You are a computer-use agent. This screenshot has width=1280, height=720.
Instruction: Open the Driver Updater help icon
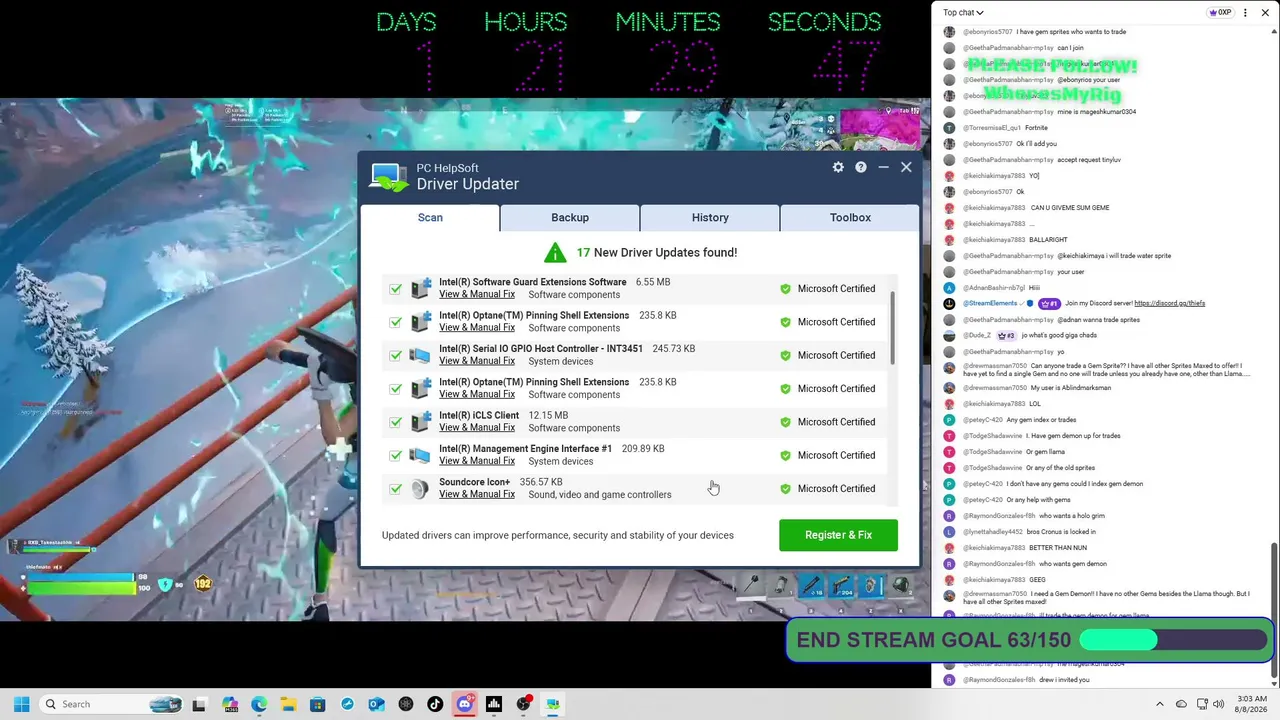pos(861,167)
